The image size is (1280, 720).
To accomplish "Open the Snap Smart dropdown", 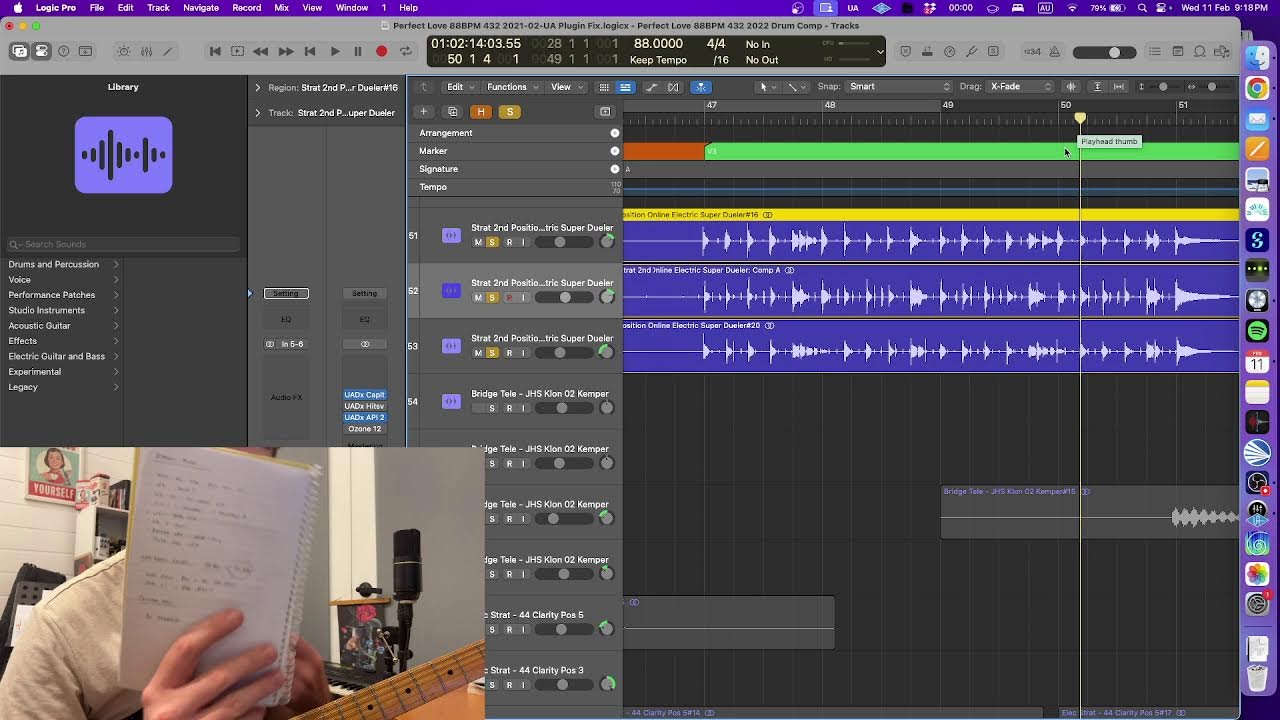I will coord(899,87).
